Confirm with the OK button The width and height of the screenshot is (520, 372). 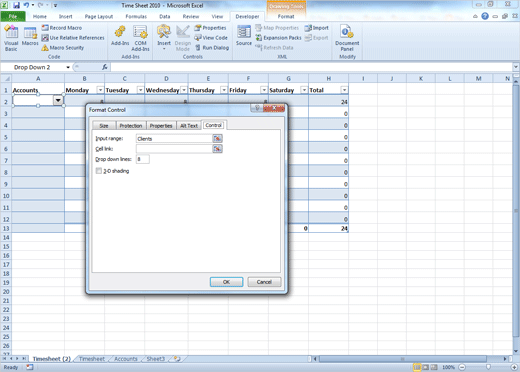coord(226,282)
